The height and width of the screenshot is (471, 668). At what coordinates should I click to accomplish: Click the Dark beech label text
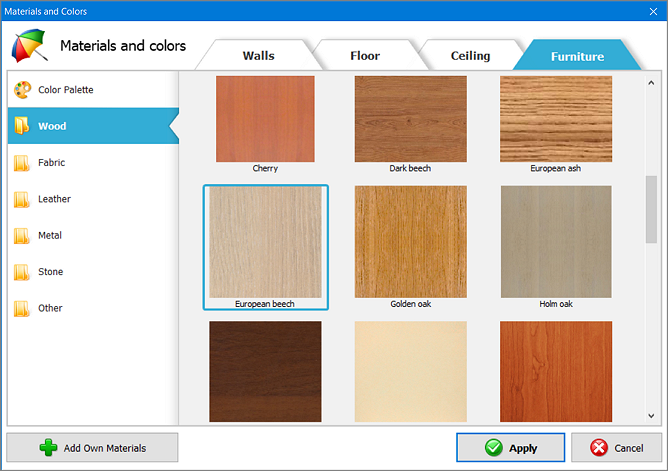pyautogui.click(x=410, y=168)
